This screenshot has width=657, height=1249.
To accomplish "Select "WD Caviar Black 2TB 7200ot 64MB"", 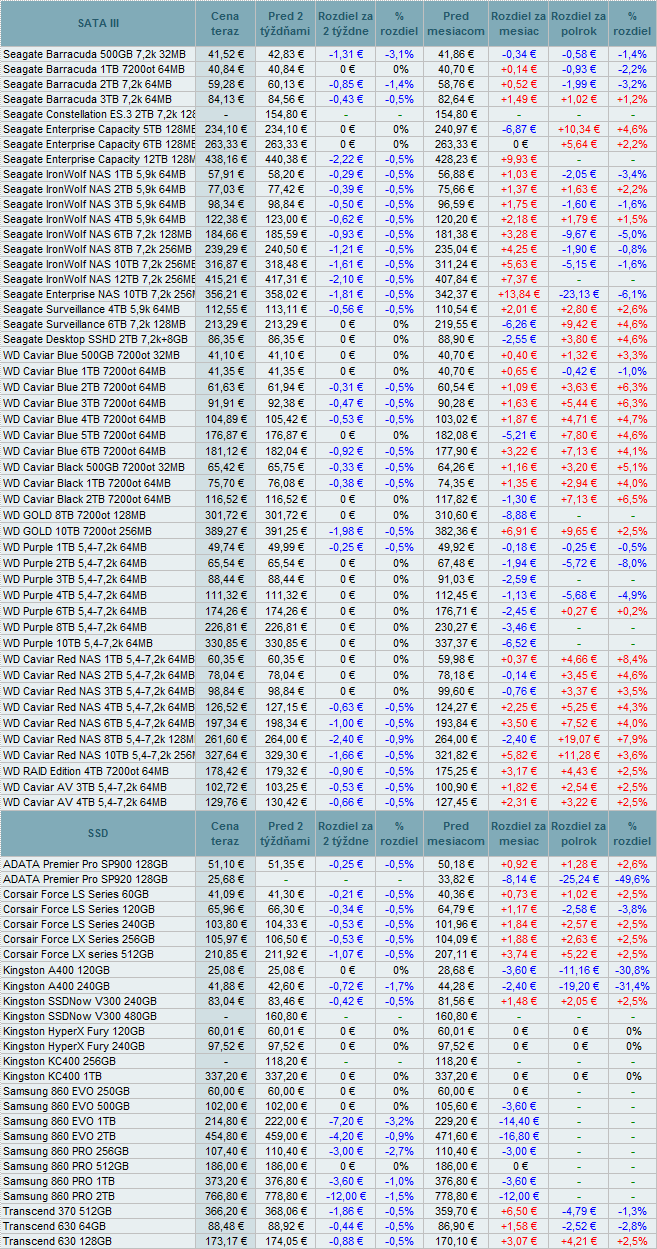I will click(87, 498).
